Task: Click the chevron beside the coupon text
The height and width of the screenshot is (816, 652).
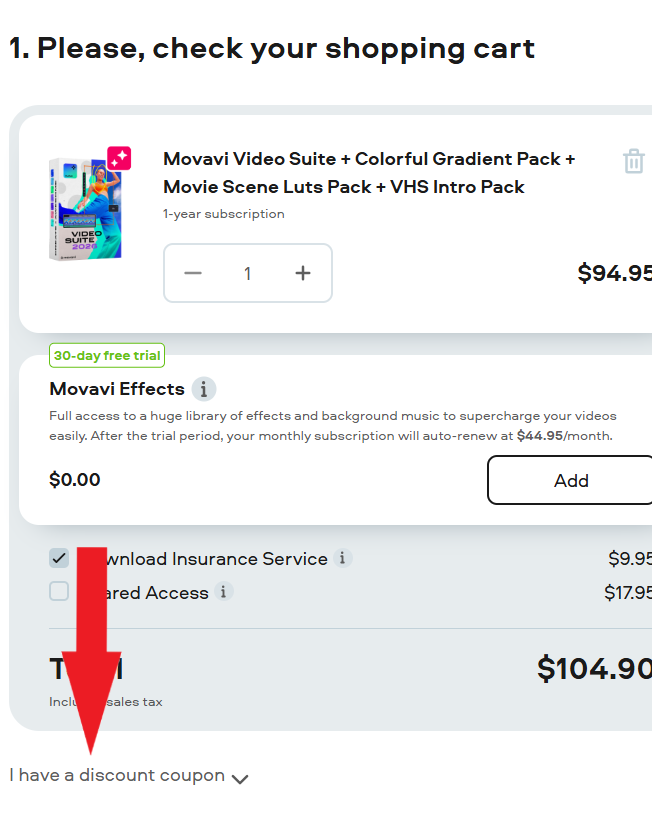Action: tap(239, 778)
